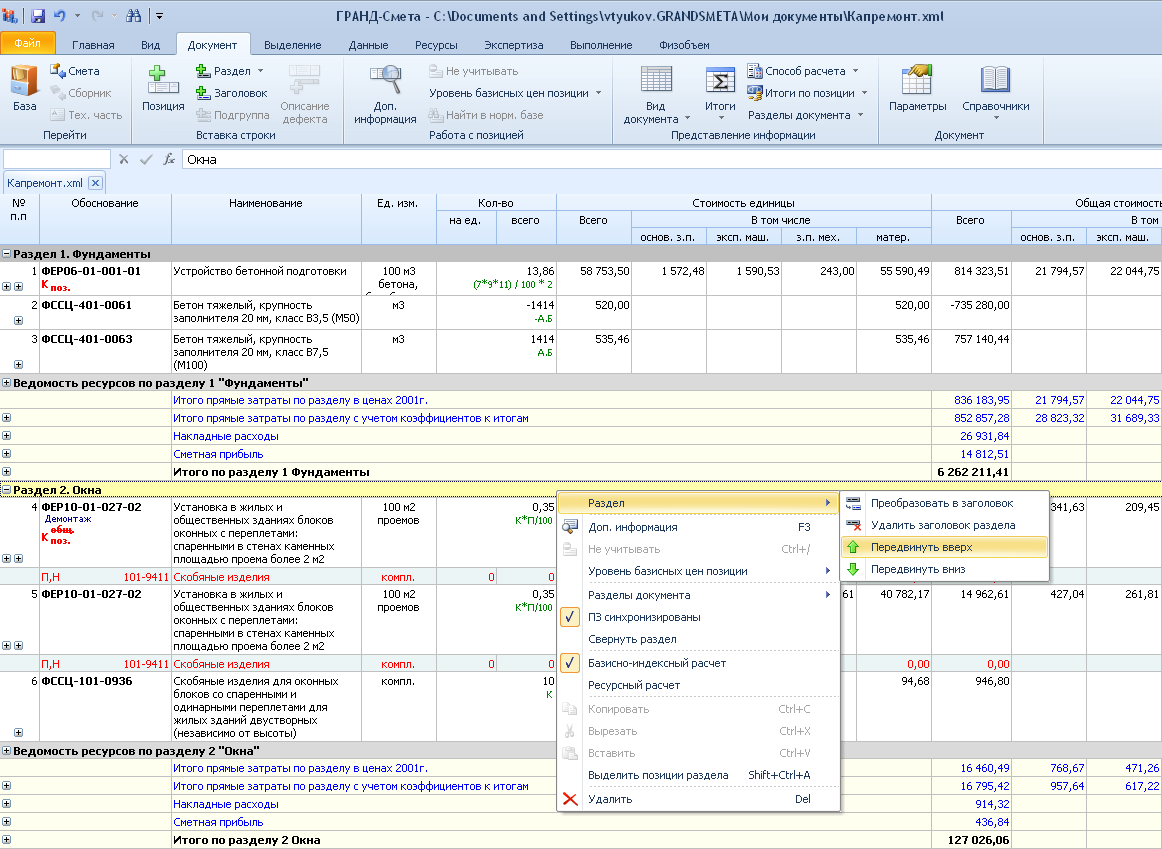1162x849 pixels.
Task: Move the section down with Передвинуть вниз
Action: (945, 570)
